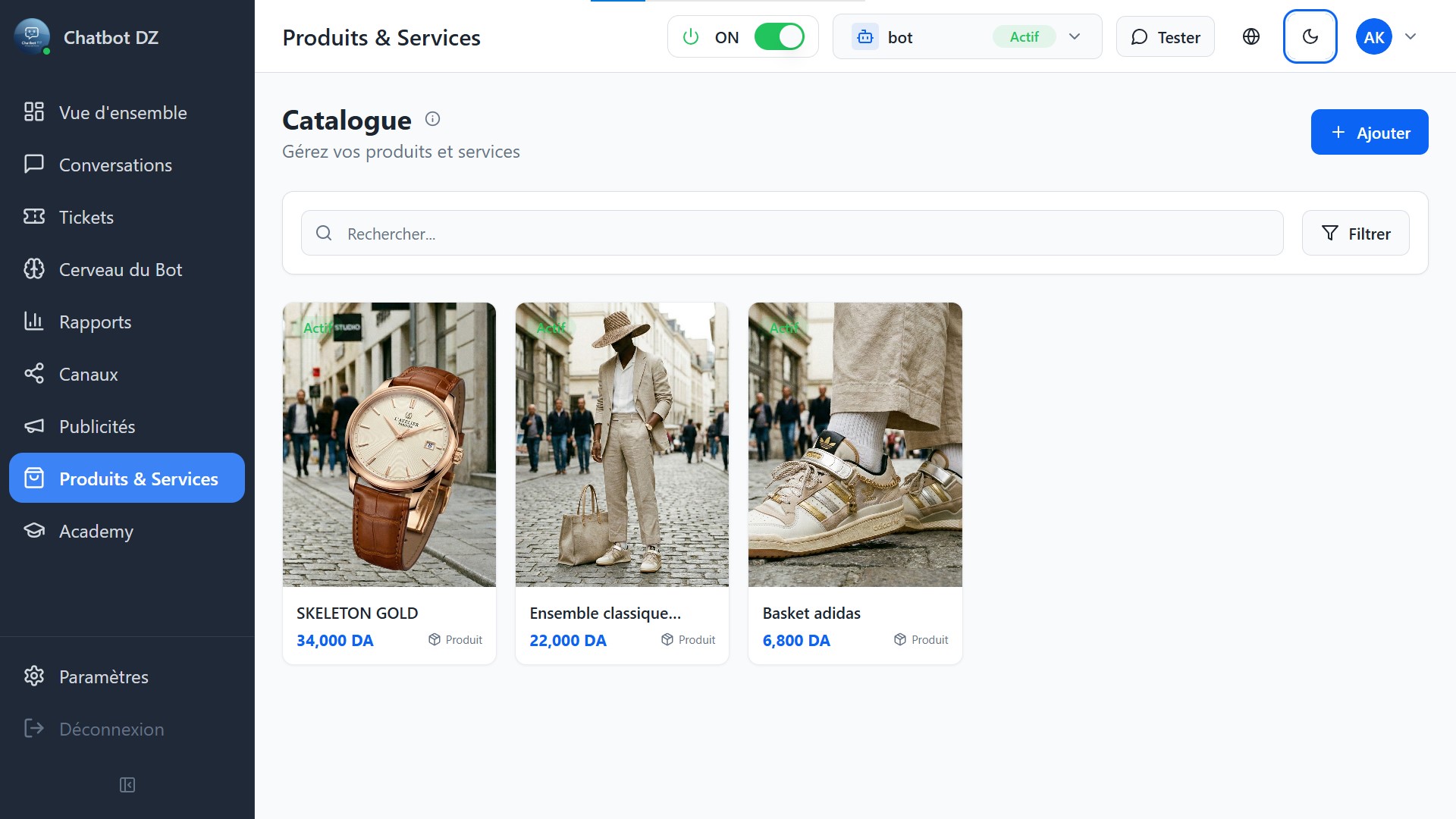
Task: Click the Vue d'ensemble dashboard icon
Action: coord(34,112)
